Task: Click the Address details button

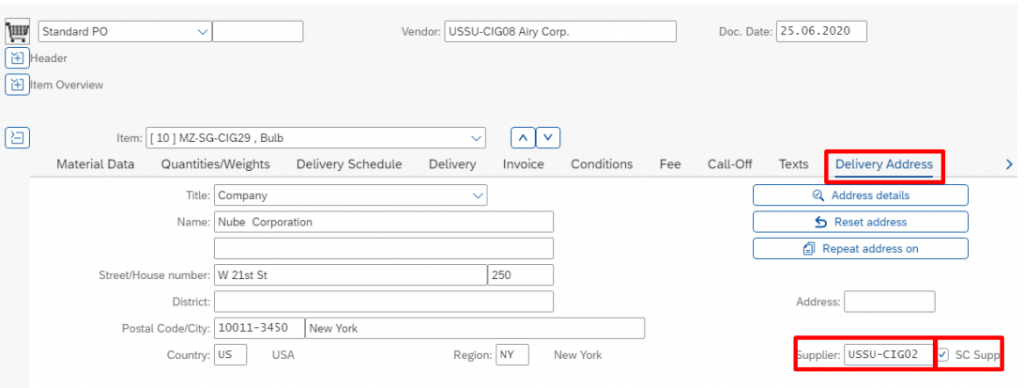Action: click(860, 195)
